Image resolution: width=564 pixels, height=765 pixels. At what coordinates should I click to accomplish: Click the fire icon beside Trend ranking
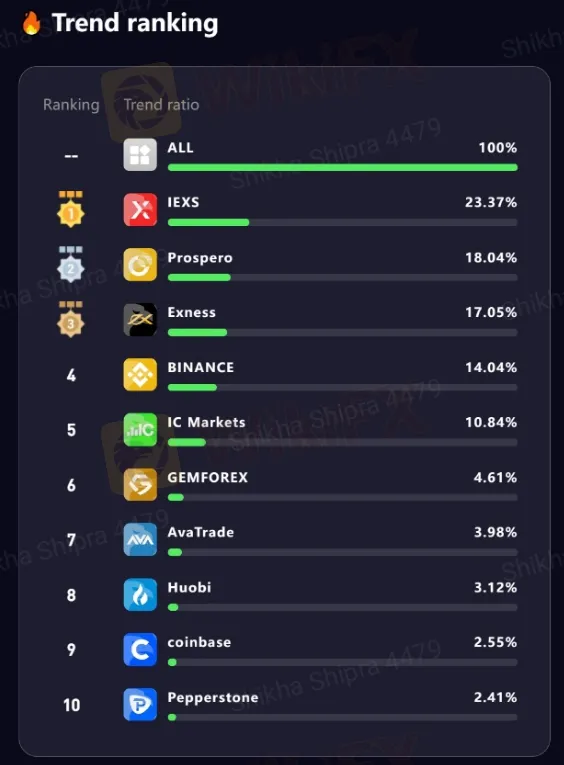[x=31, y=23]
